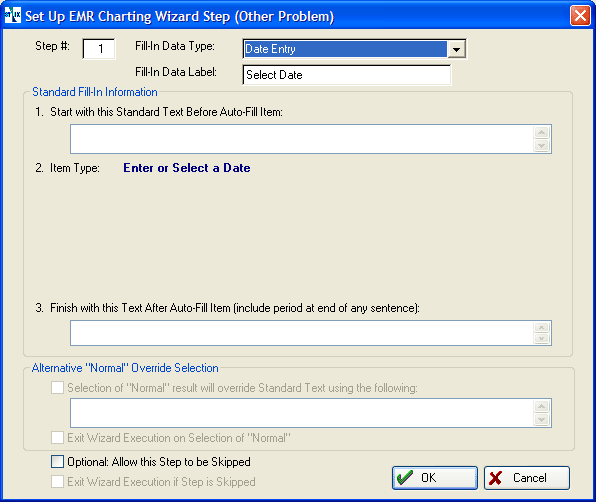Viewport: 596px width, 502px height.
Task: Click down arrow of Standard Text scrollbar
Action: point(542,146)
